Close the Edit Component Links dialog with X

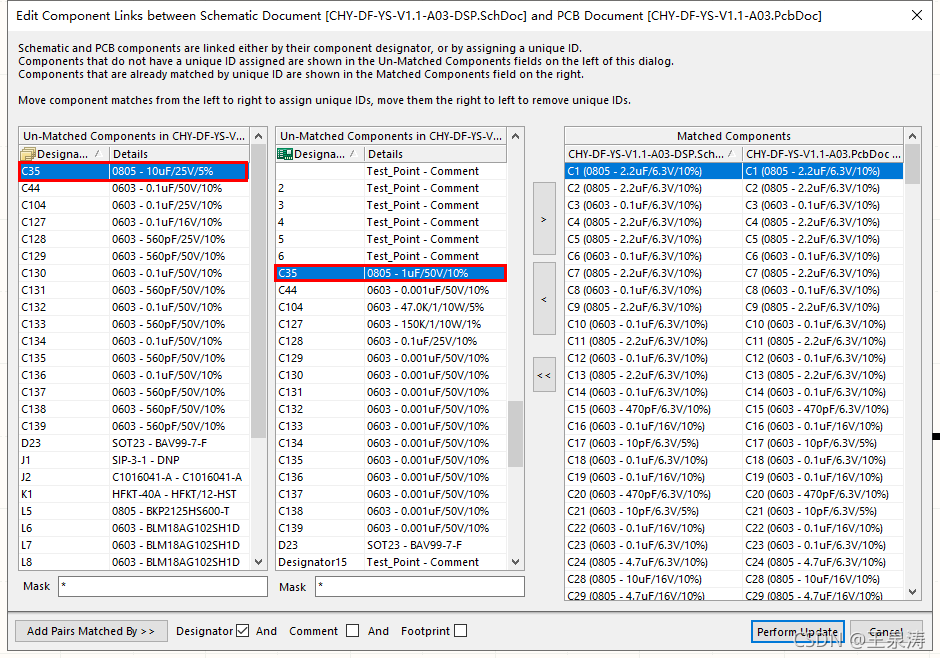[x=917, y=14]
